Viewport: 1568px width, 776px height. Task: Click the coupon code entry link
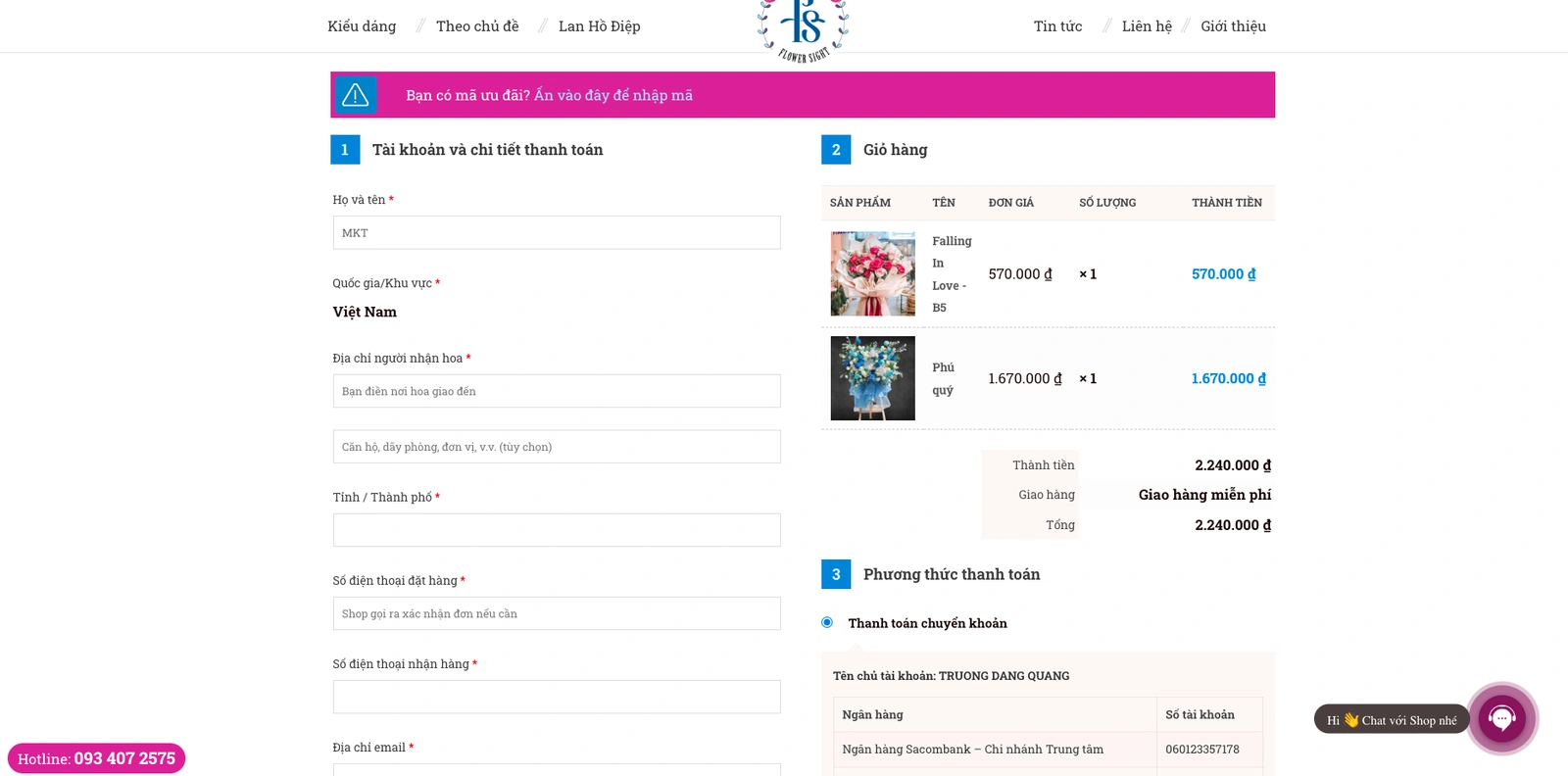[x=612, y=95]
